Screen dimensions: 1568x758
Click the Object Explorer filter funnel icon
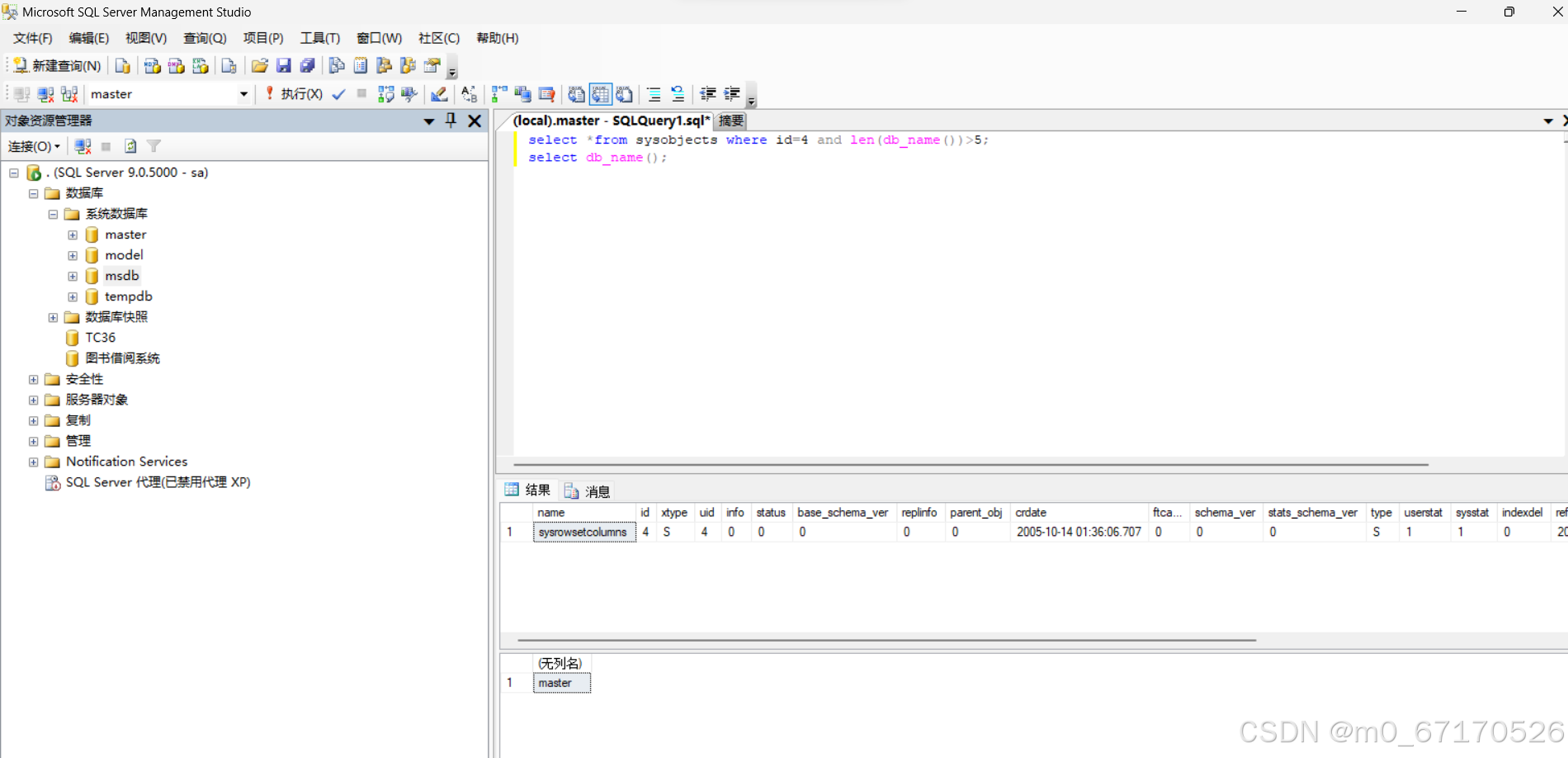153,146
